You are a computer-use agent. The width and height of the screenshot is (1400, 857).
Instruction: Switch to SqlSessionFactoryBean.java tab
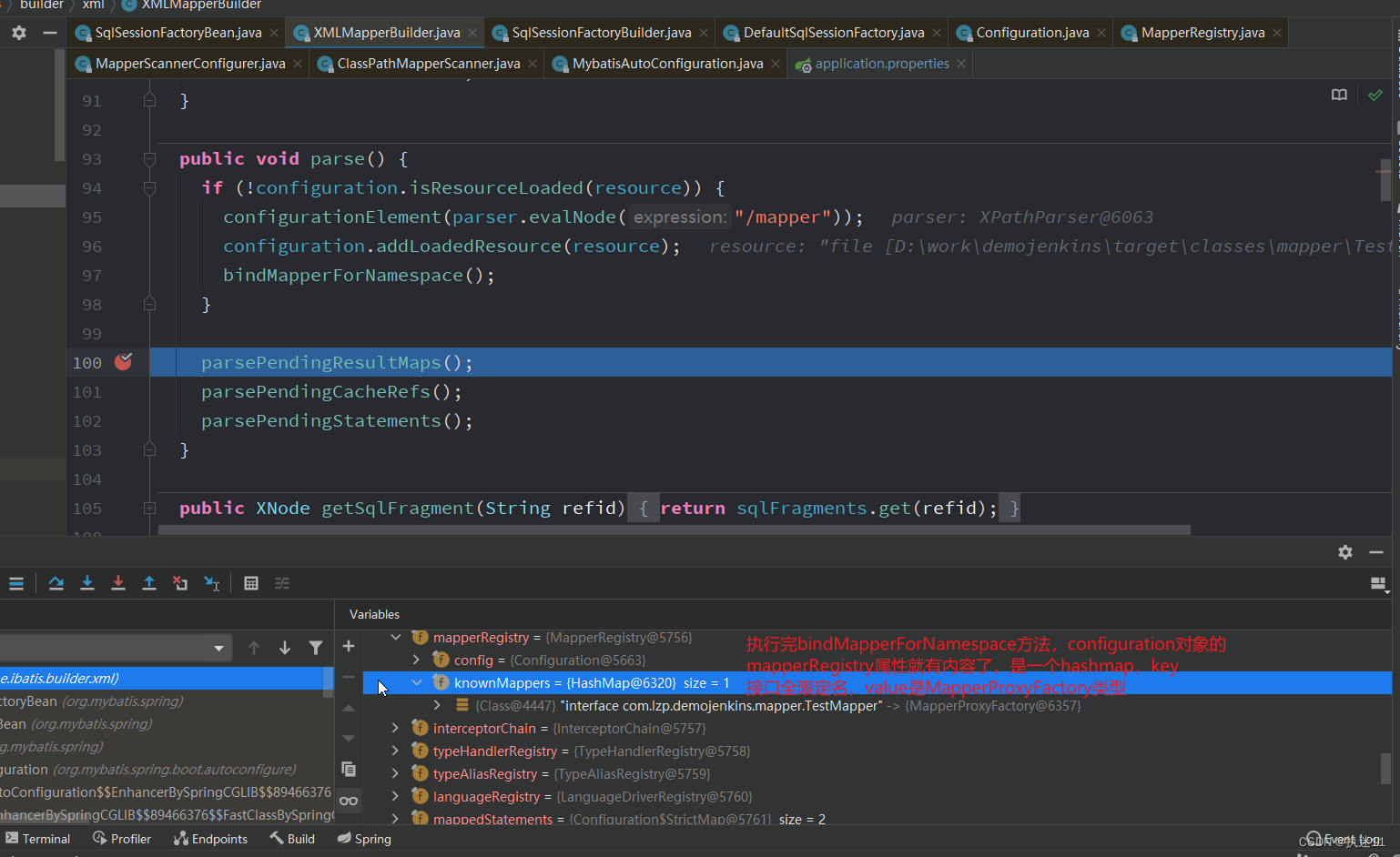pyautogui.click(x=178, y=33)
